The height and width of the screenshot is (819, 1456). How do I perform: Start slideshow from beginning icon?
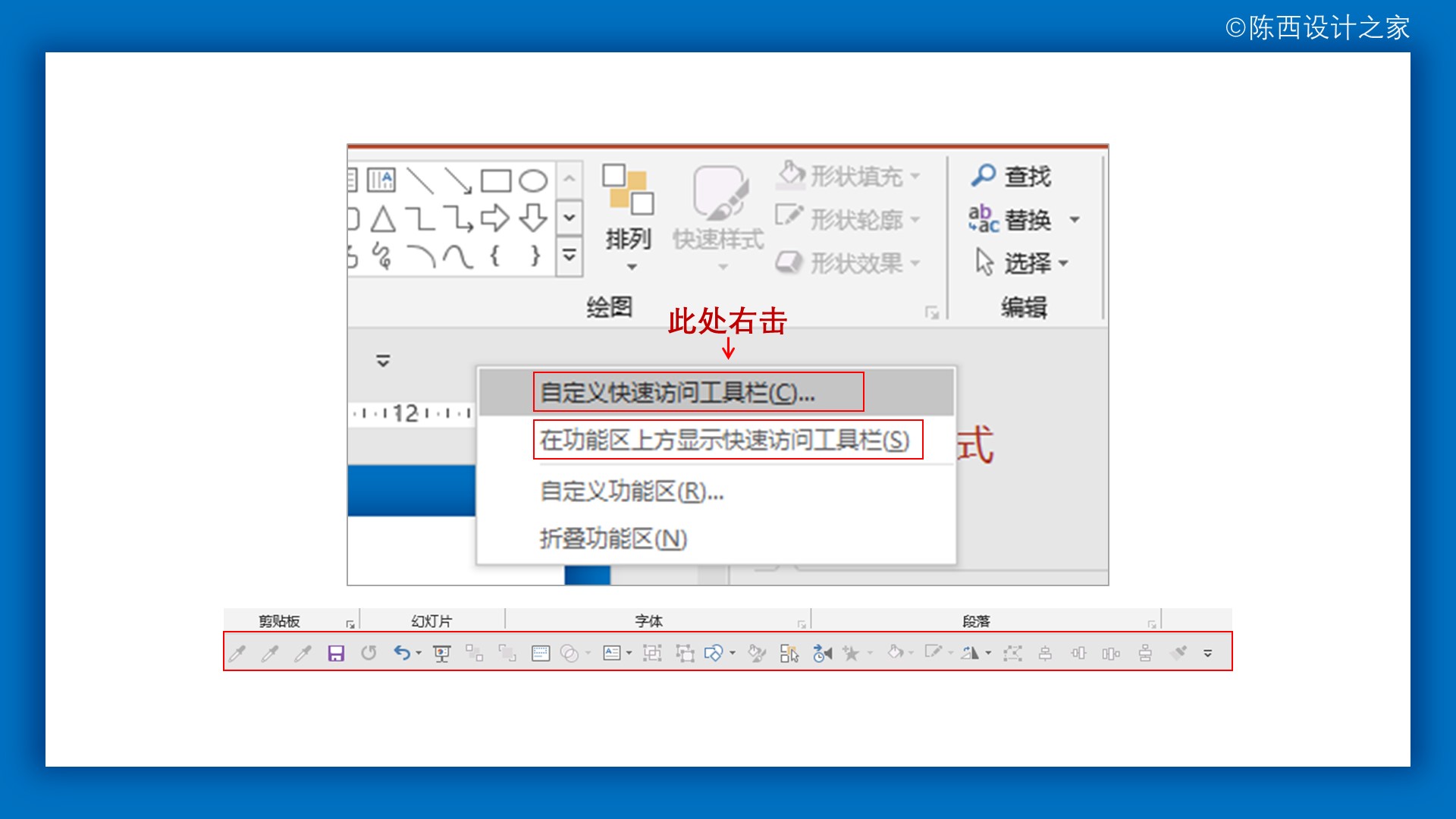point(441,653)
